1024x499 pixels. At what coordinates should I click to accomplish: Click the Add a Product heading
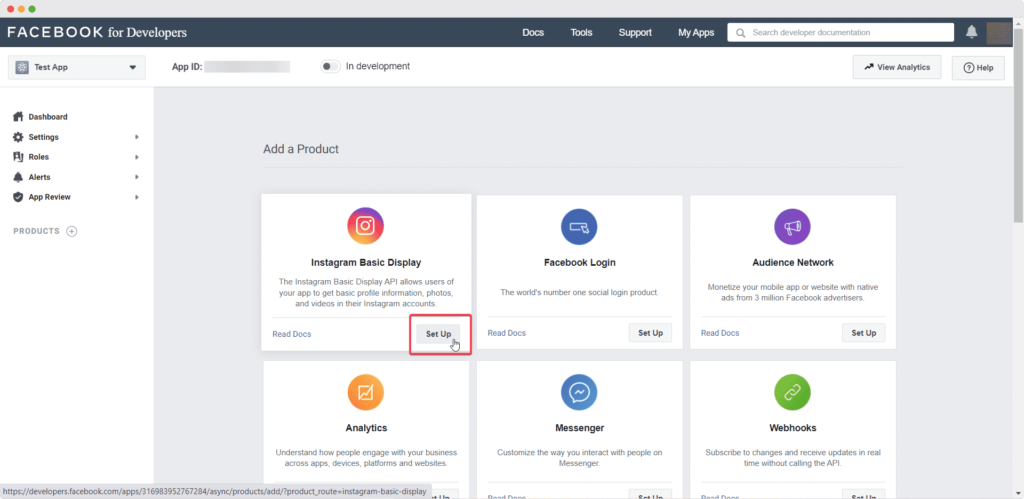[x=301, y=149]
